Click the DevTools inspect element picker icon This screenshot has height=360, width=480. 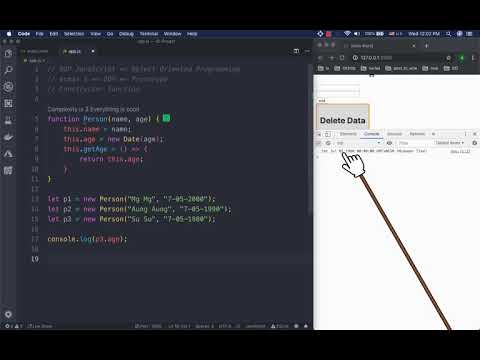tap(319, 134)
